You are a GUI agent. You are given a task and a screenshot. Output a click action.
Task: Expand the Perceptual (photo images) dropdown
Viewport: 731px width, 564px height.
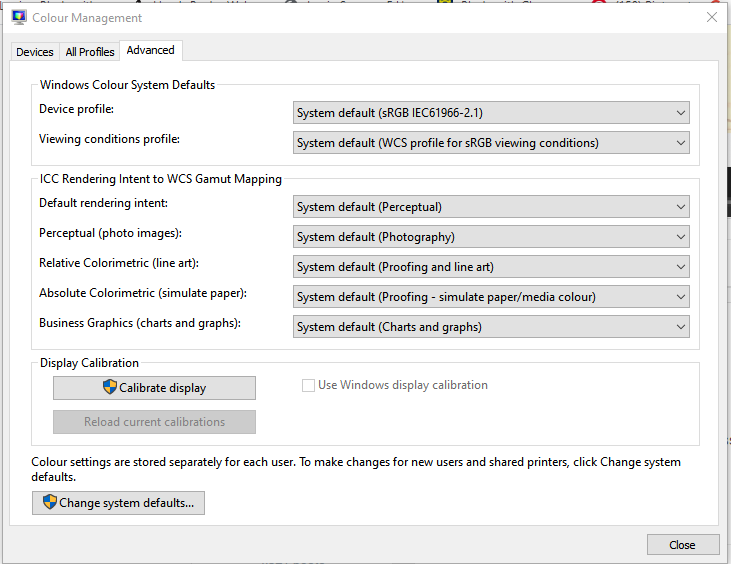point(491,237)
